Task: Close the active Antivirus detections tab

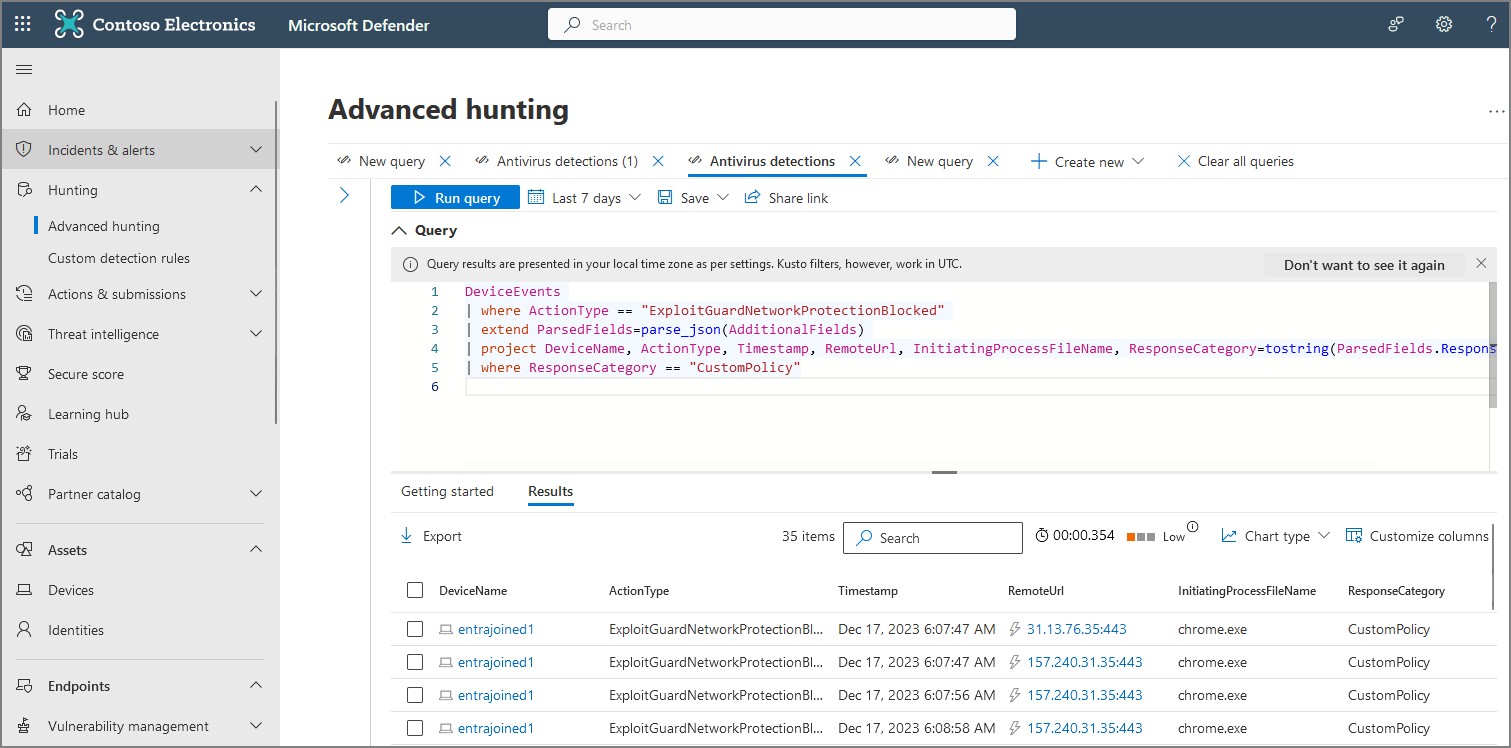Action: [x=855, y=161]
